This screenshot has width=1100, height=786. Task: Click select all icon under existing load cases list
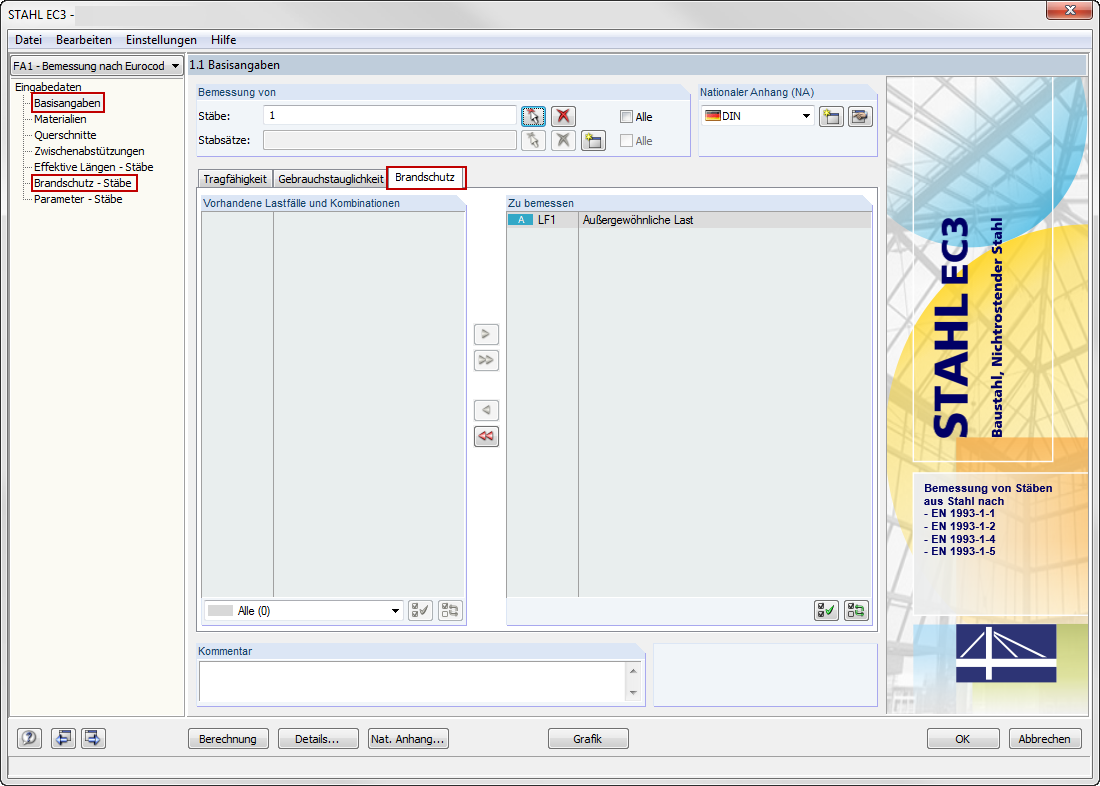tap(421, 611)
